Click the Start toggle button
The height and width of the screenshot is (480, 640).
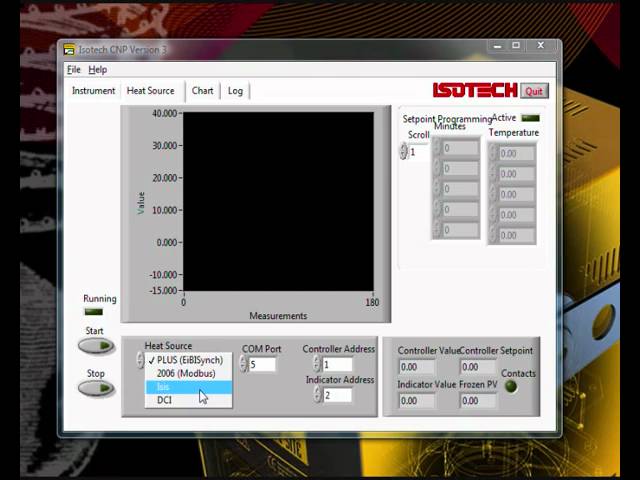pyautogui.click(x=96, y=346)
